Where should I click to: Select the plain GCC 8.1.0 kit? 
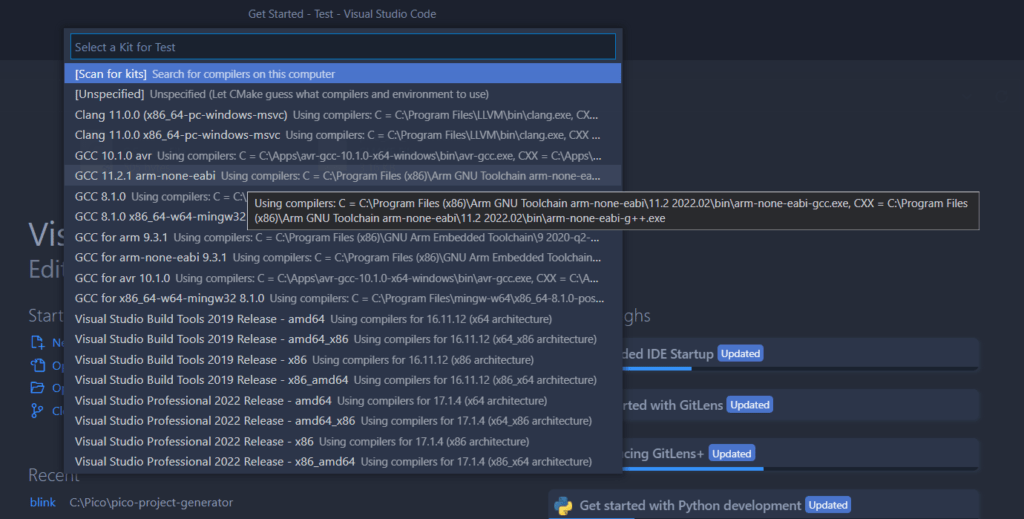pyautogui.click(x=155, y=197)
